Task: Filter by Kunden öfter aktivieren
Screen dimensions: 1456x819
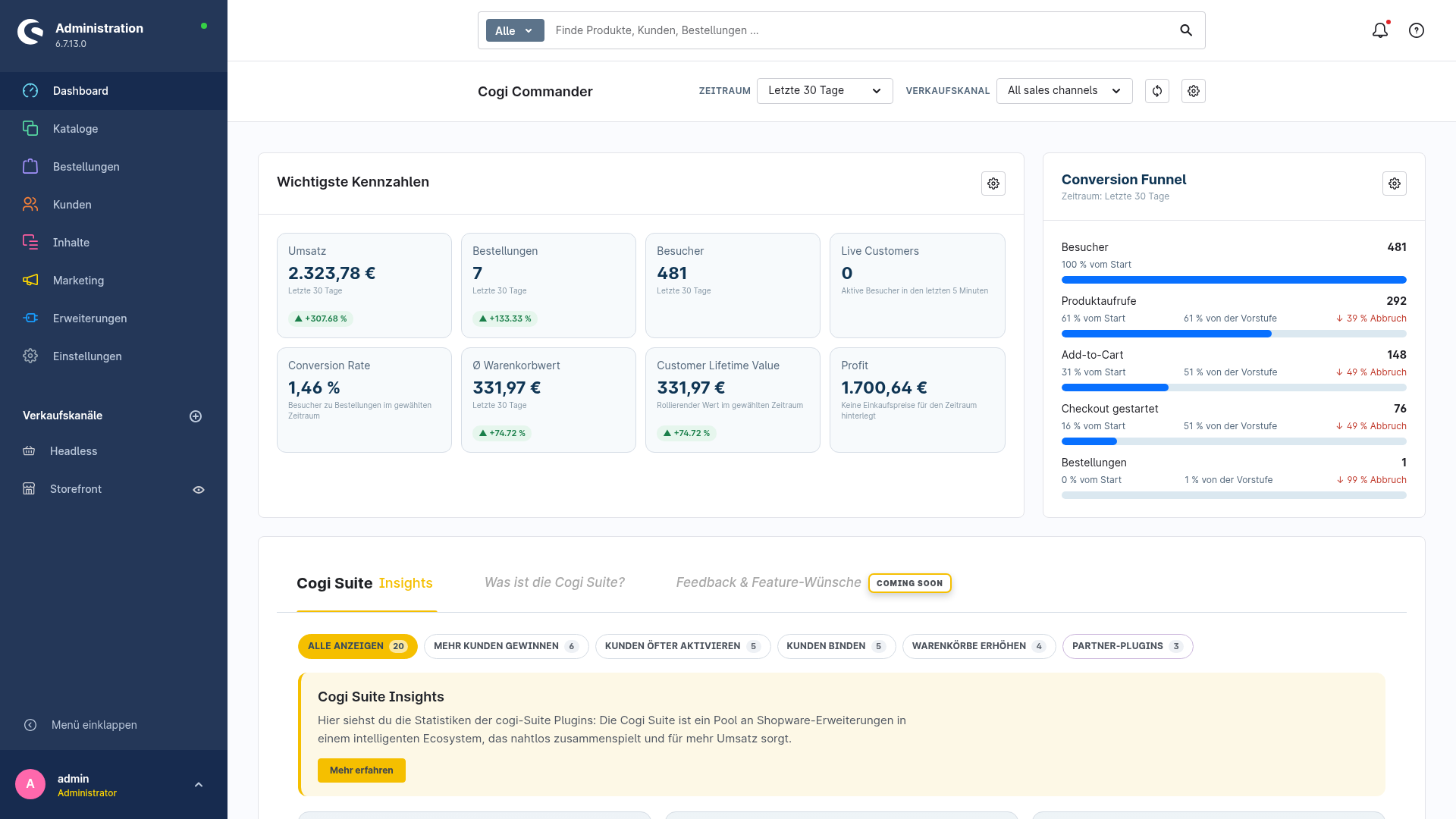Action: point(683,646)
